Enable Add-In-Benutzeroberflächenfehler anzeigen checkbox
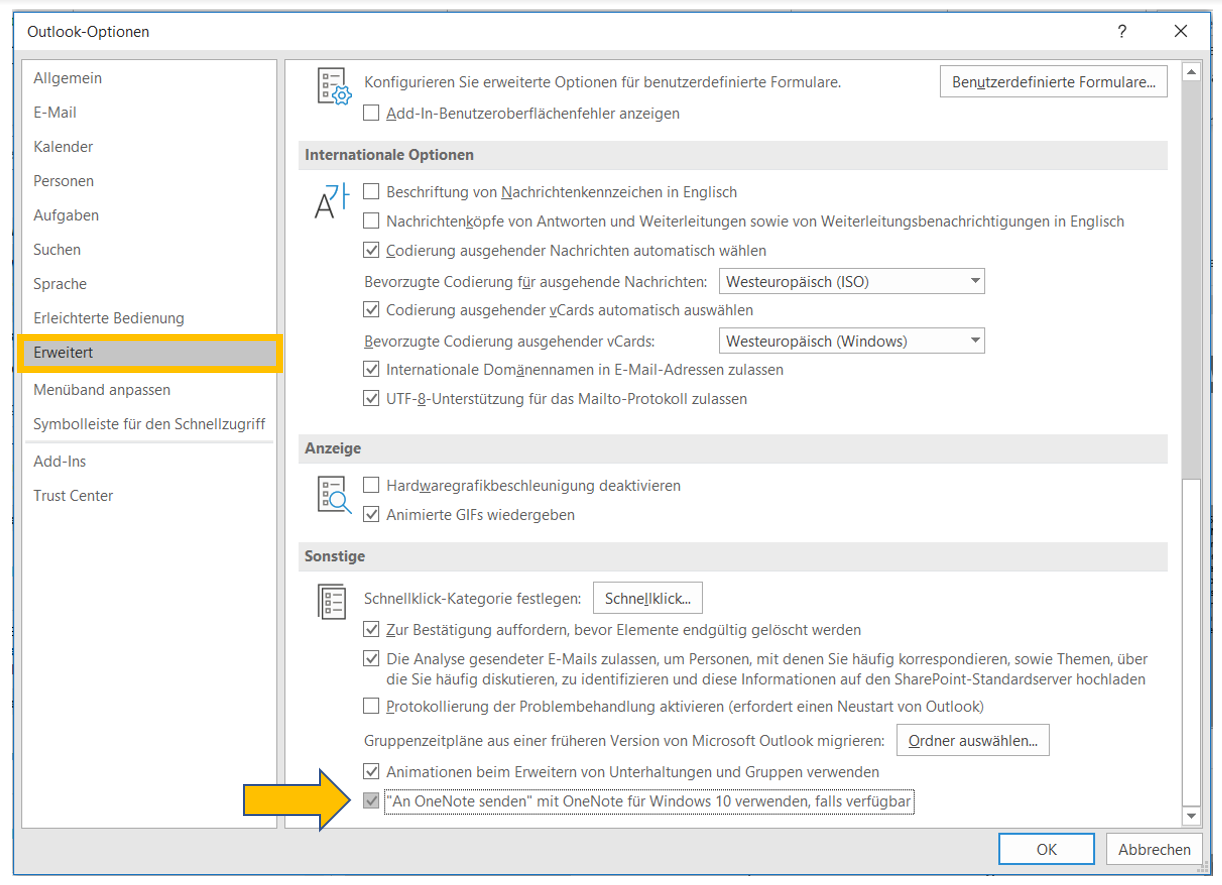The height and width of the screenshot is (885, 1222). click(371, 113)
